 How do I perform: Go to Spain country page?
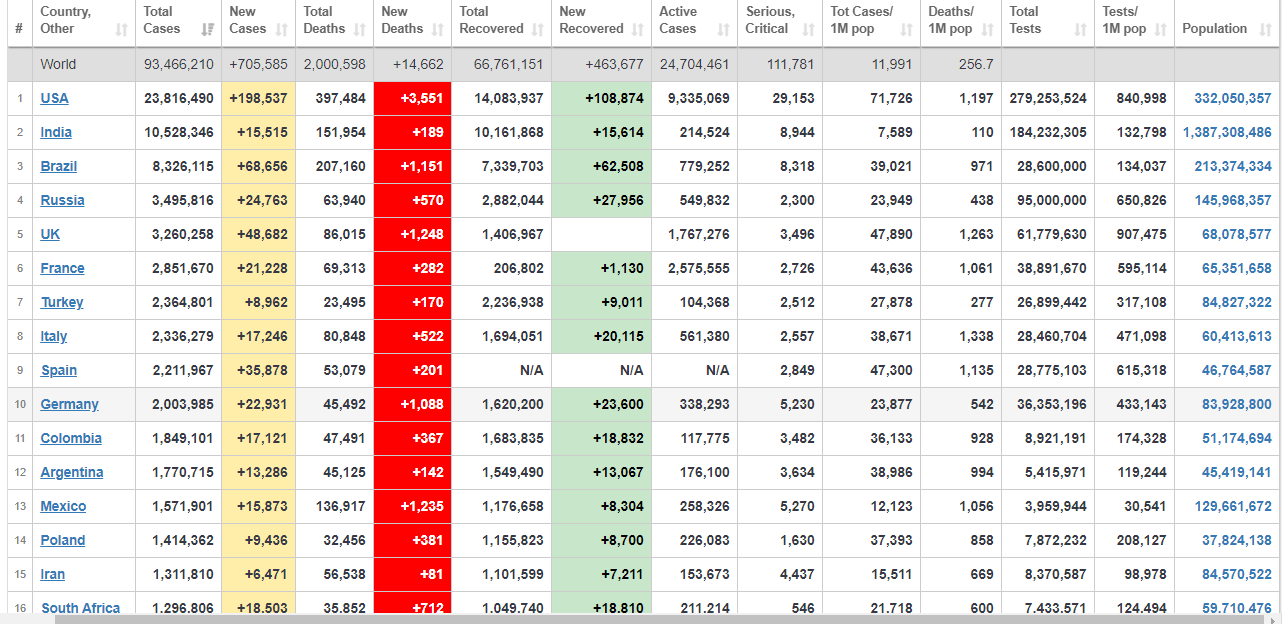59,370
